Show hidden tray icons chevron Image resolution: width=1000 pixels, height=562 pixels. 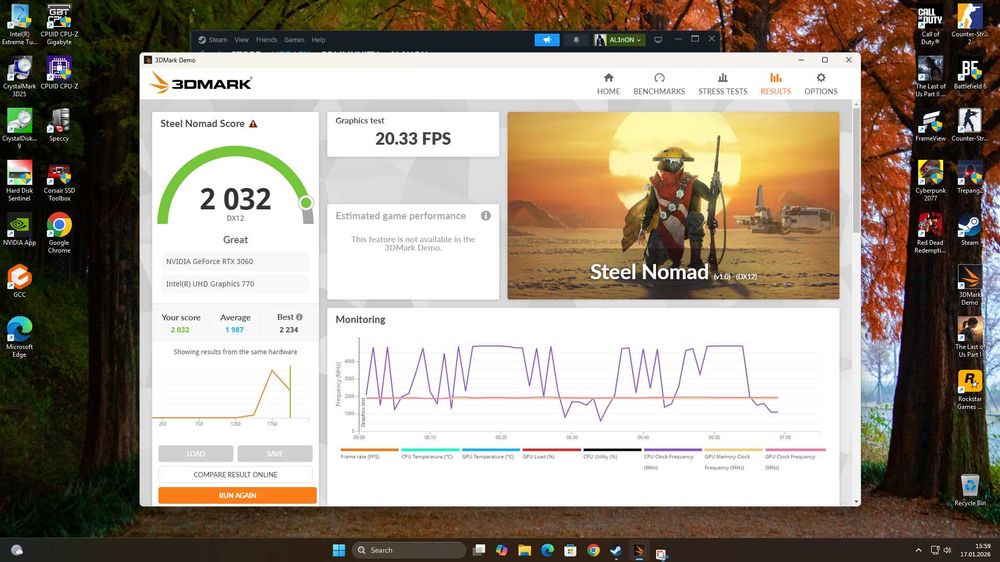tap(918, 550)
